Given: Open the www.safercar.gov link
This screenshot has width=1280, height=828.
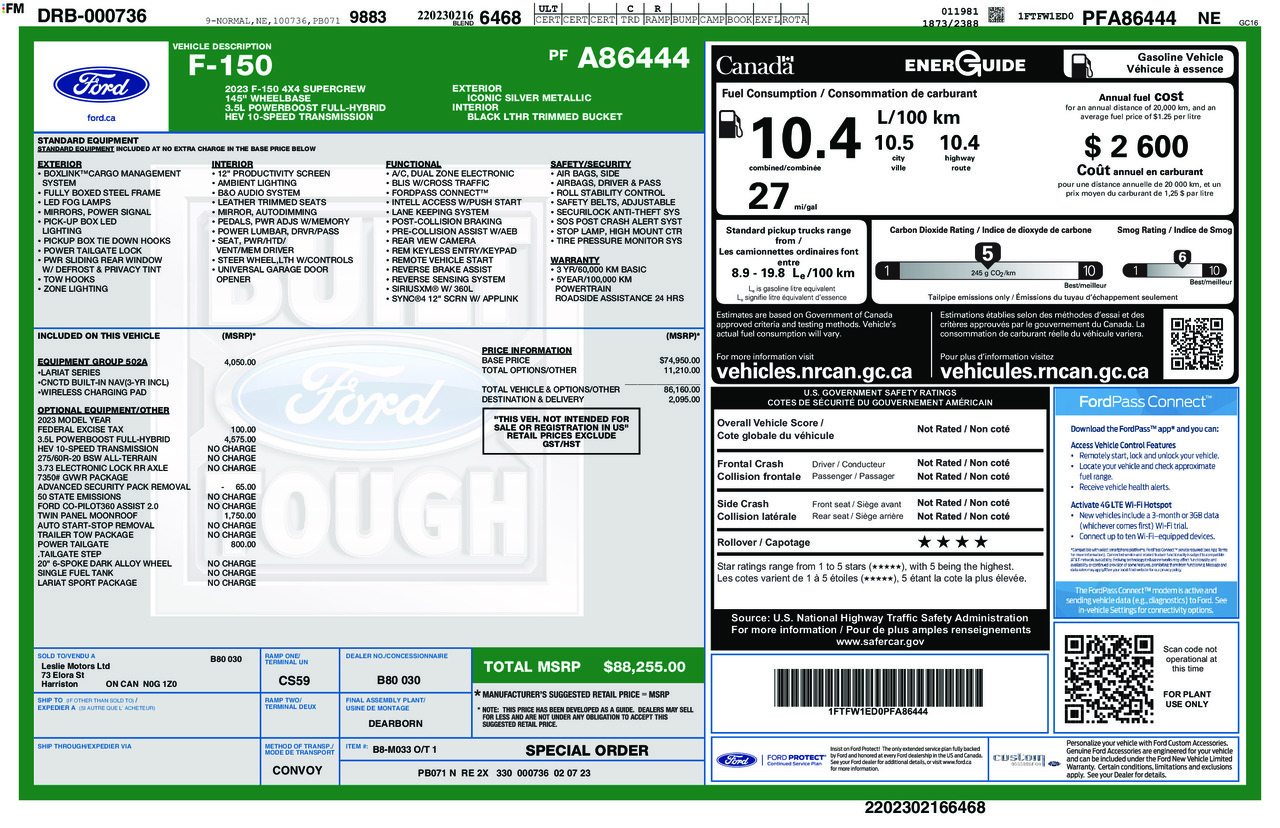Looking at the screenshot, I should 879,642.
